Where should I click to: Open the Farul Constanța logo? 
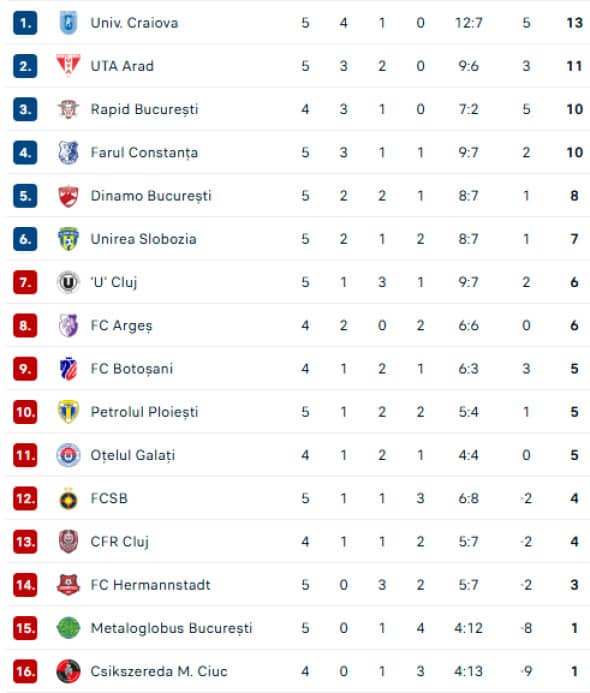point(69,152)
